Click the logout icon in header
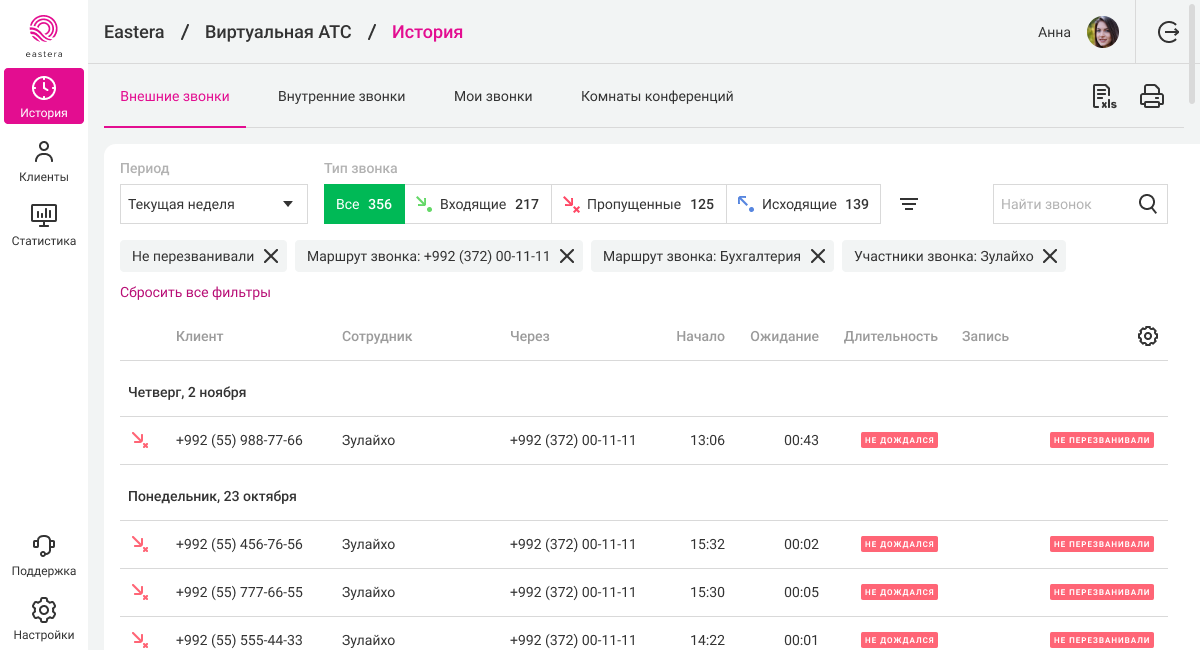Viewport: 1200px width, 650px height. [1168, 32]
